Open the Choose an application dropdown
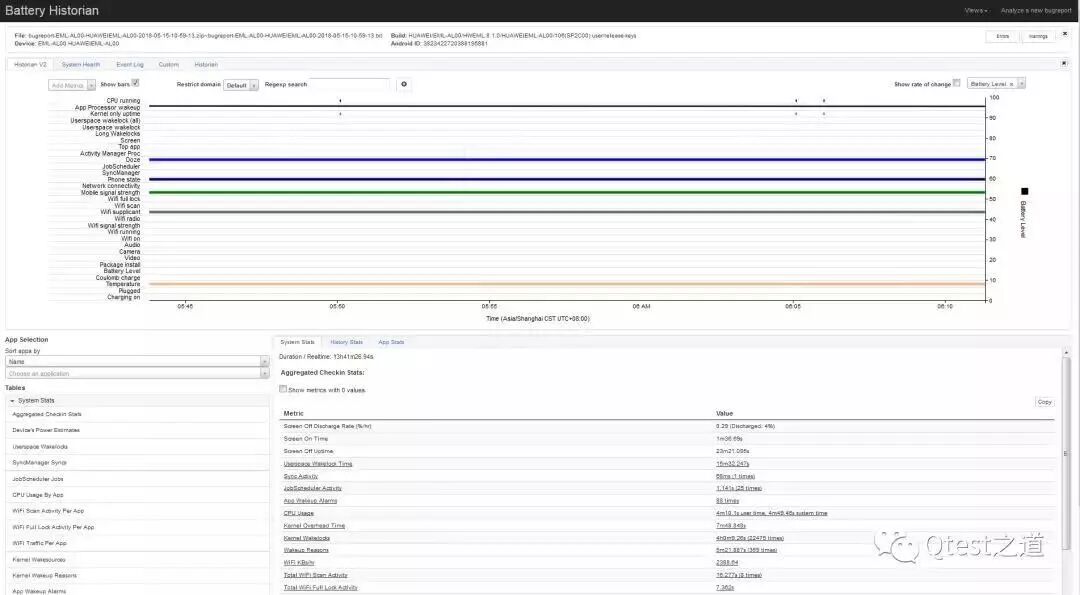This screenshot has width=1080, height=595. [x=136, y=373]
